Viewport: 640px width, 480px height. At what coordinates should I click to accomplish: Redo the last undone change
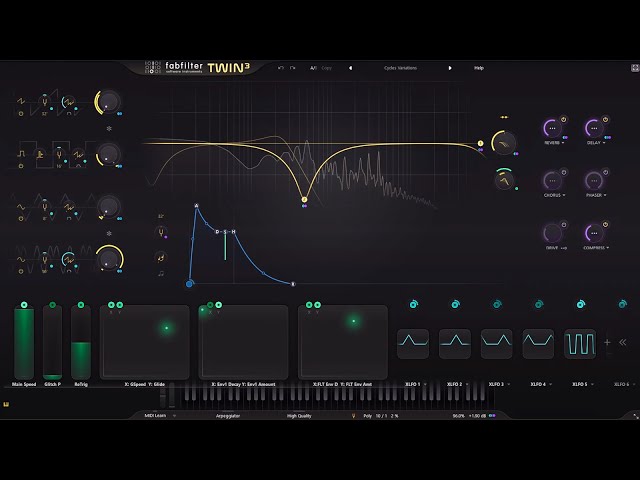[293, 68]
